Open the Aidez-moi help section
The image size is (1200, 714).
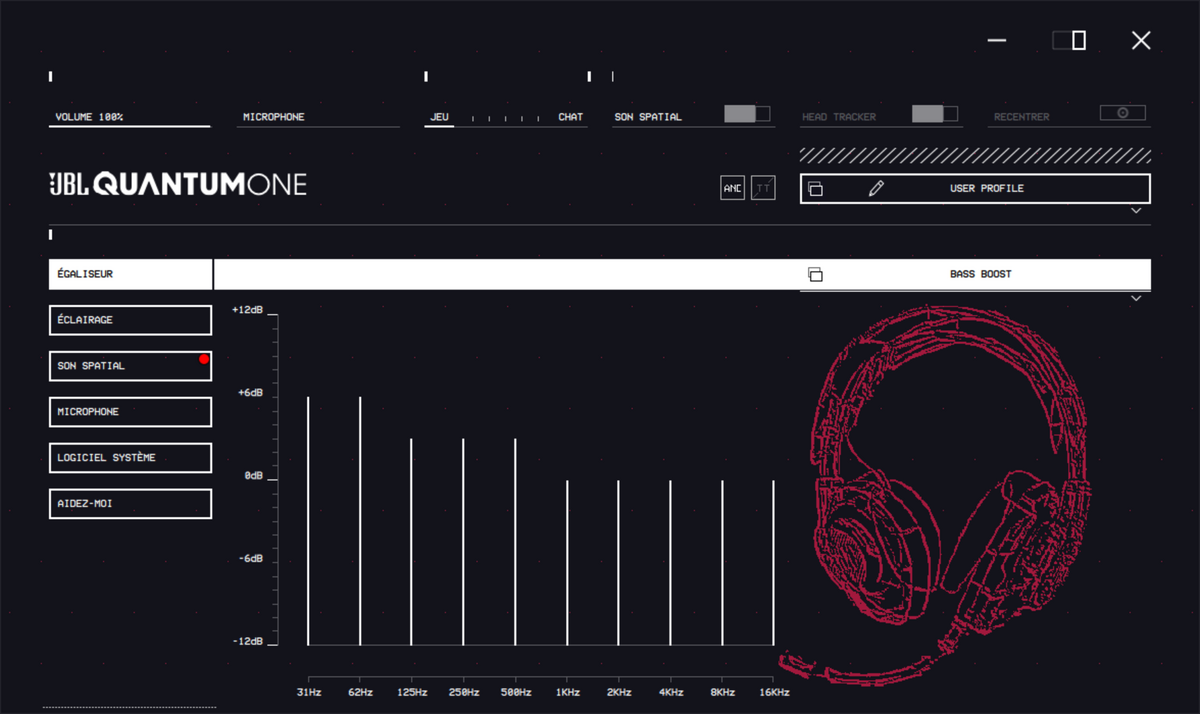pyautogui.click(x=130, y=504)
